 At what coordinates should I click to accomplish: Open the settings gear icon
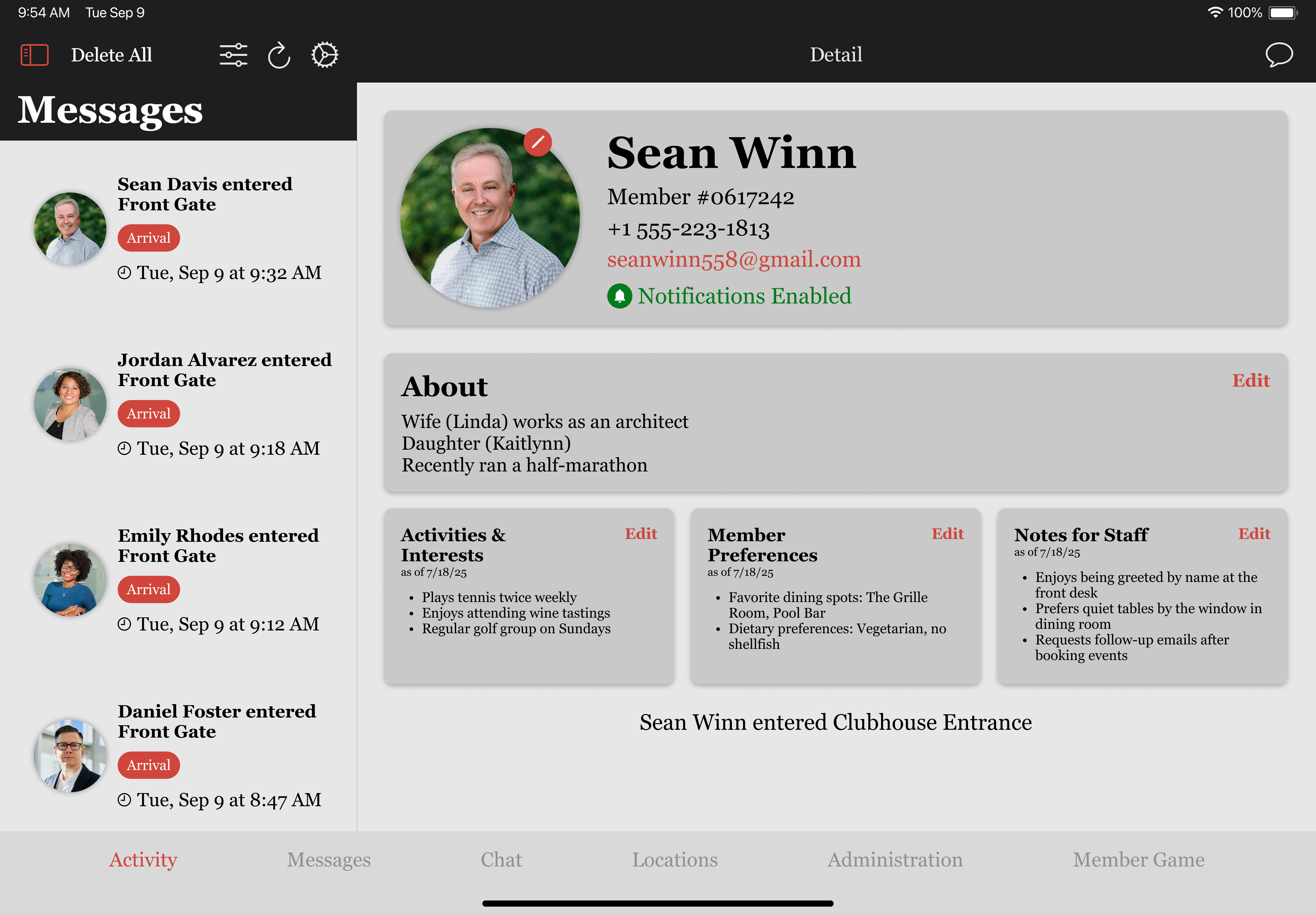click(x=324, y=55)
